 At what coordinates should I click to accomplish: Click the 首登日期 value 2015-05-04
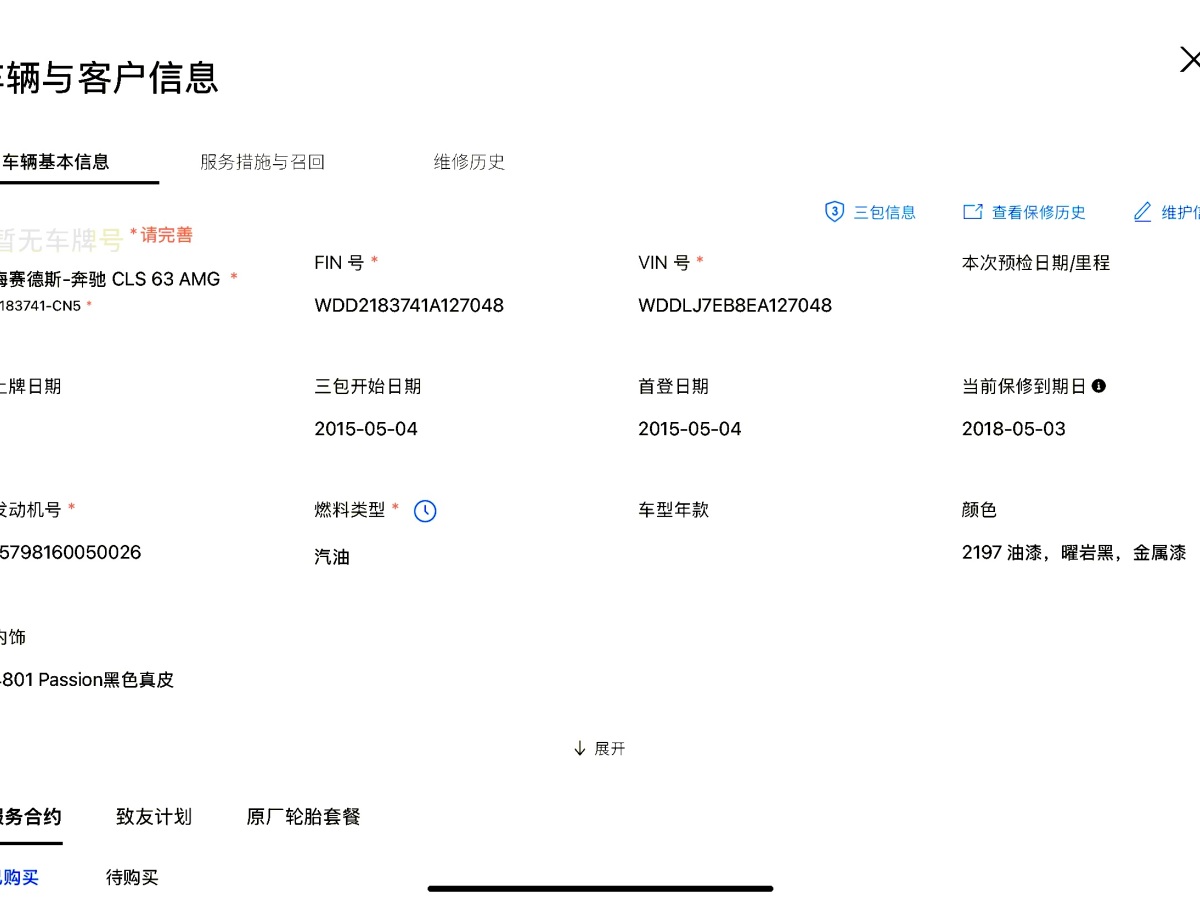point(690,429)
